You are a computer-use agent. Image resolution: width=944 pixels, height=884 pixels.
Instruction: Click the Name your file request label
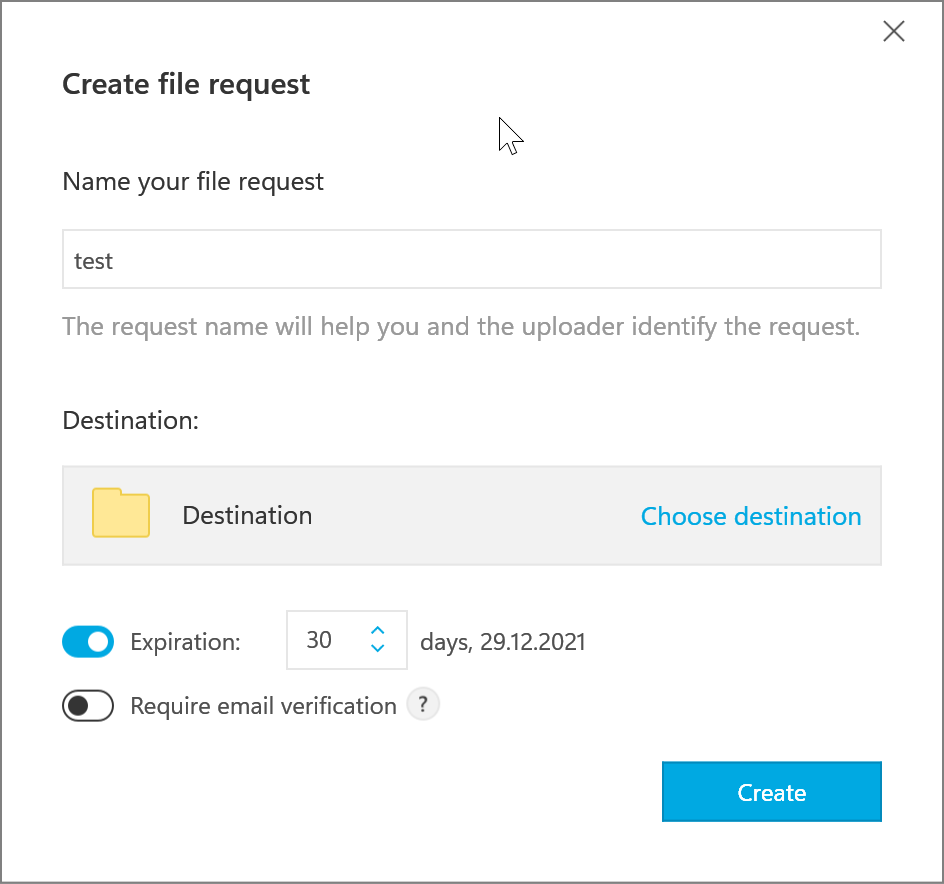193,182
